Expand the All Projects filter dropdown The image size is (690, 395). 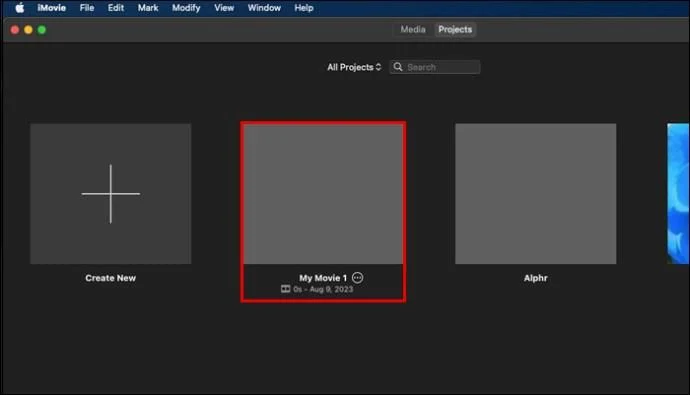[x=354, y=67]
